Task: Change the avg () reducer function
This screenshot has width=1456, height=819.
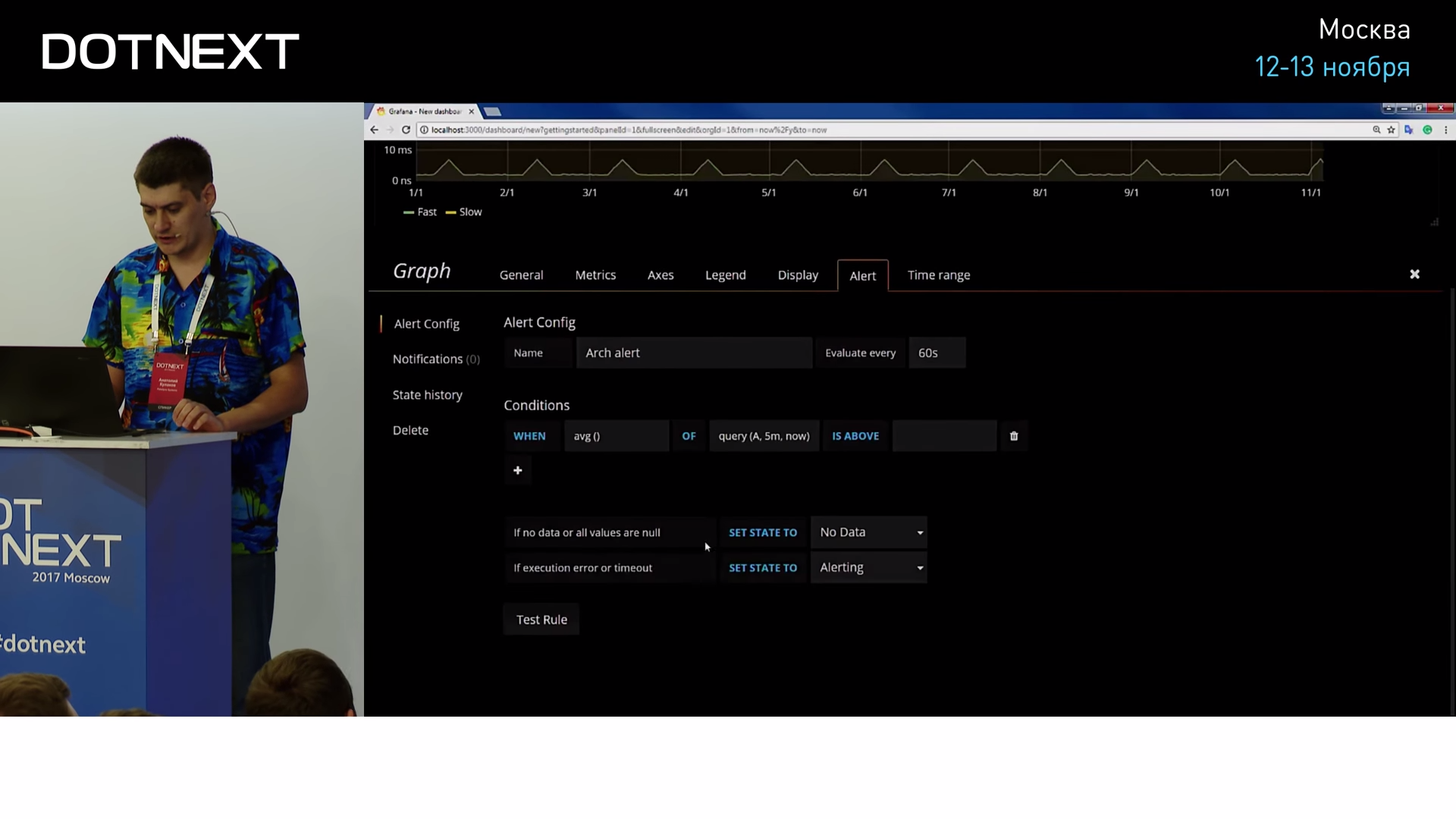Action: [x=616, y=436]
